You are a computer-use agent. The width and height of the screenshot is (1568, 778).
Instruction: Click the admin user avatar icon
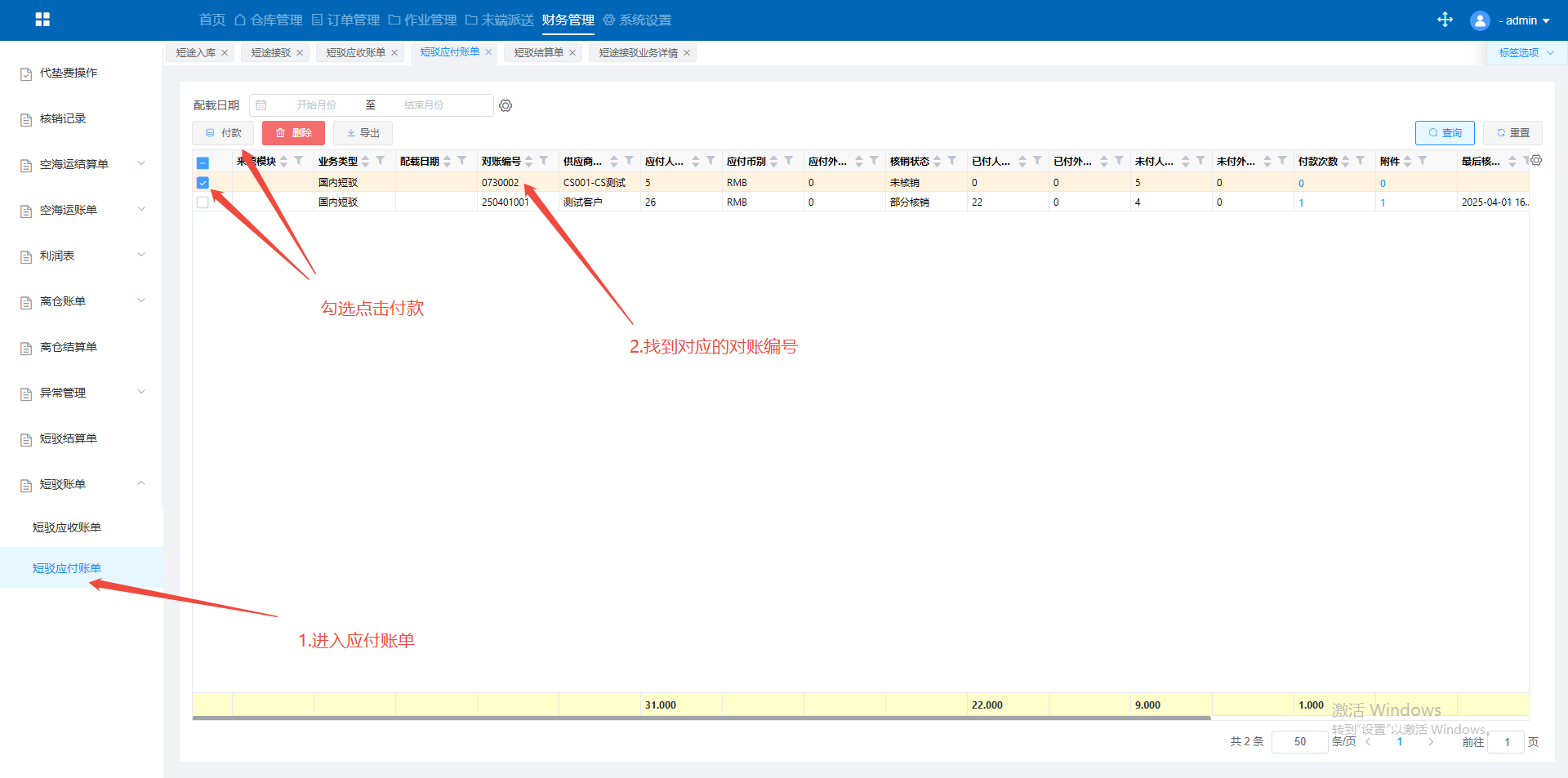(1479, 20)
